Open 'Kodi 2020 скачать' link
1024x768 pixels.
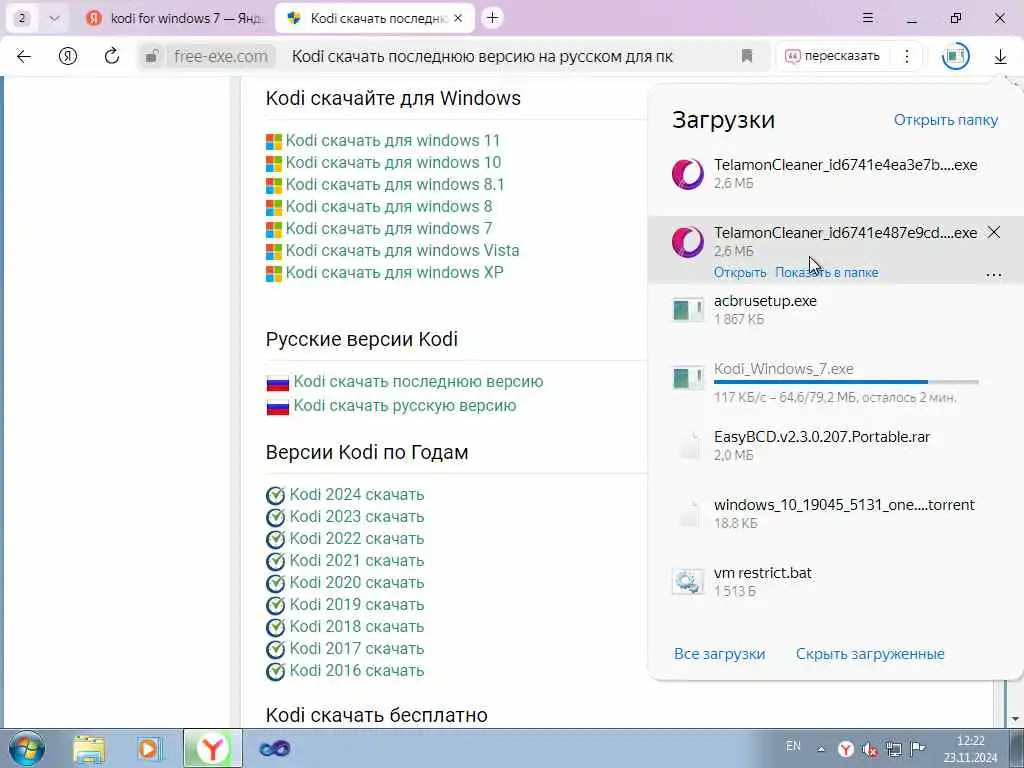click(357, 583)
